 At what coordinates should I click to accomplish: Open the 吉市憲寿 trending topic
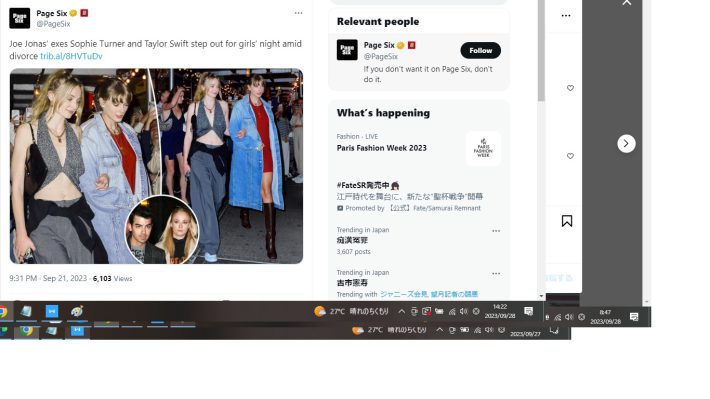(352, 283)
